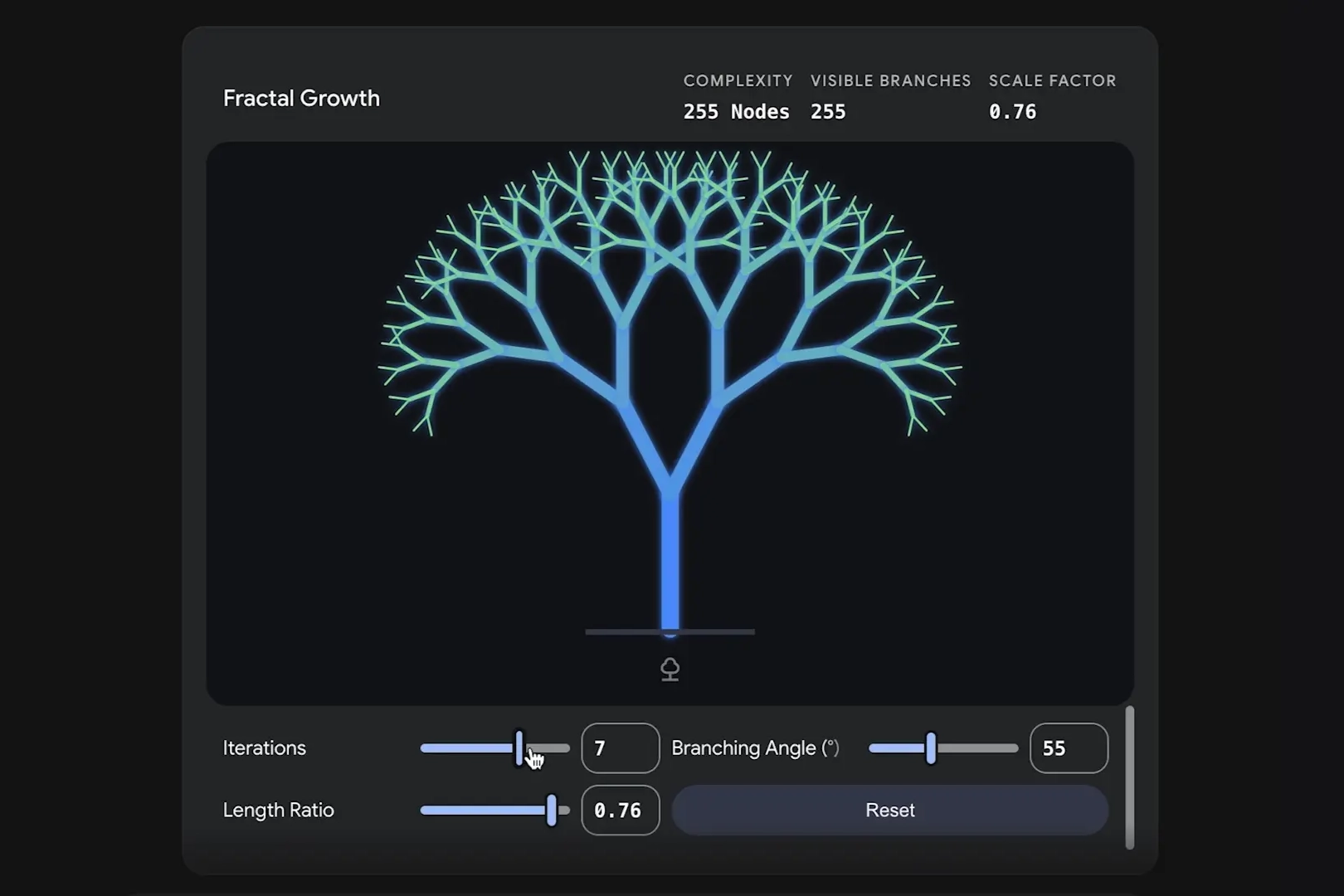Viewport: 1344px width, 896px height.
Task: Click the unfilled part of Branching Angle track
Action: click(x=979, y=748)
